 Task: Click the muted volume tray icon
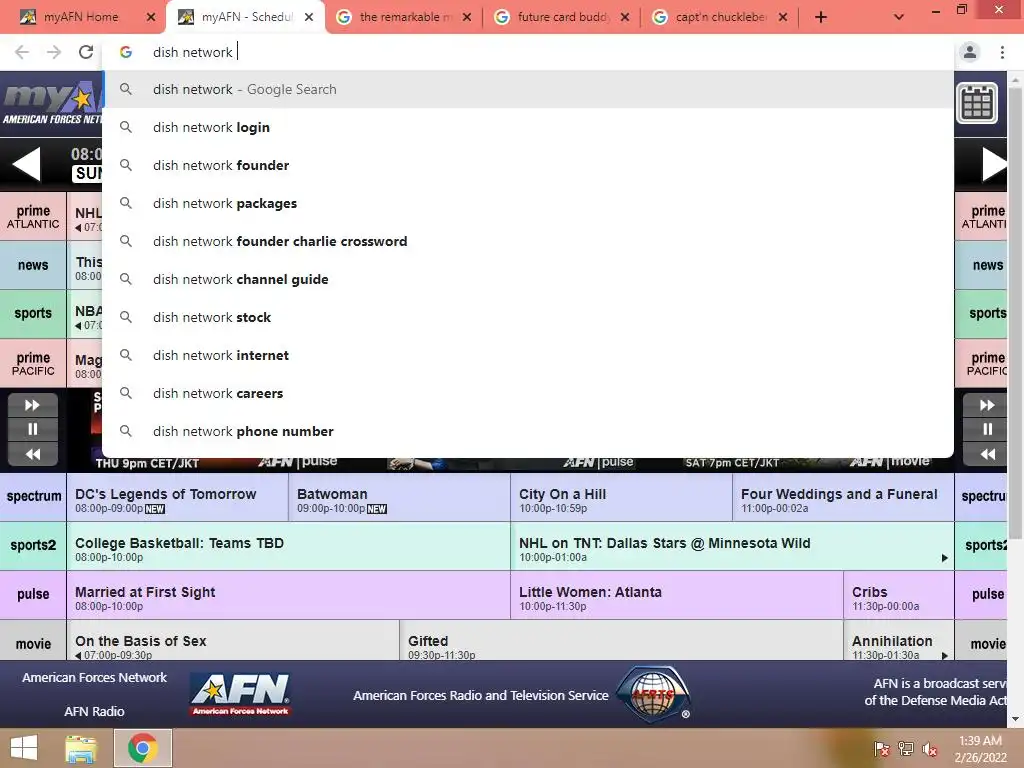point(930,749)
